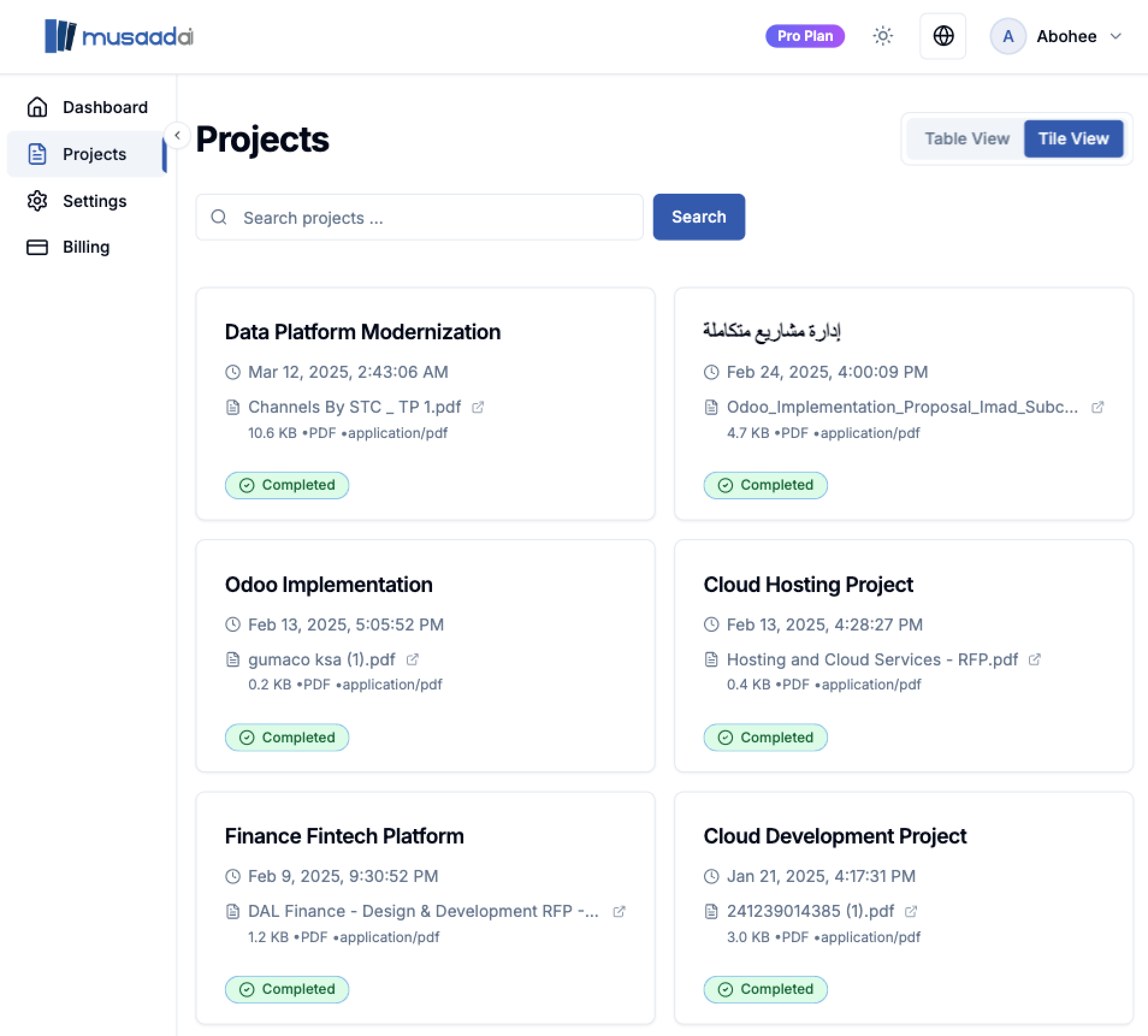This screenshot has width=1148, height=1036.
Task: Click the Dashboard home icon
Action: (37, 107)
